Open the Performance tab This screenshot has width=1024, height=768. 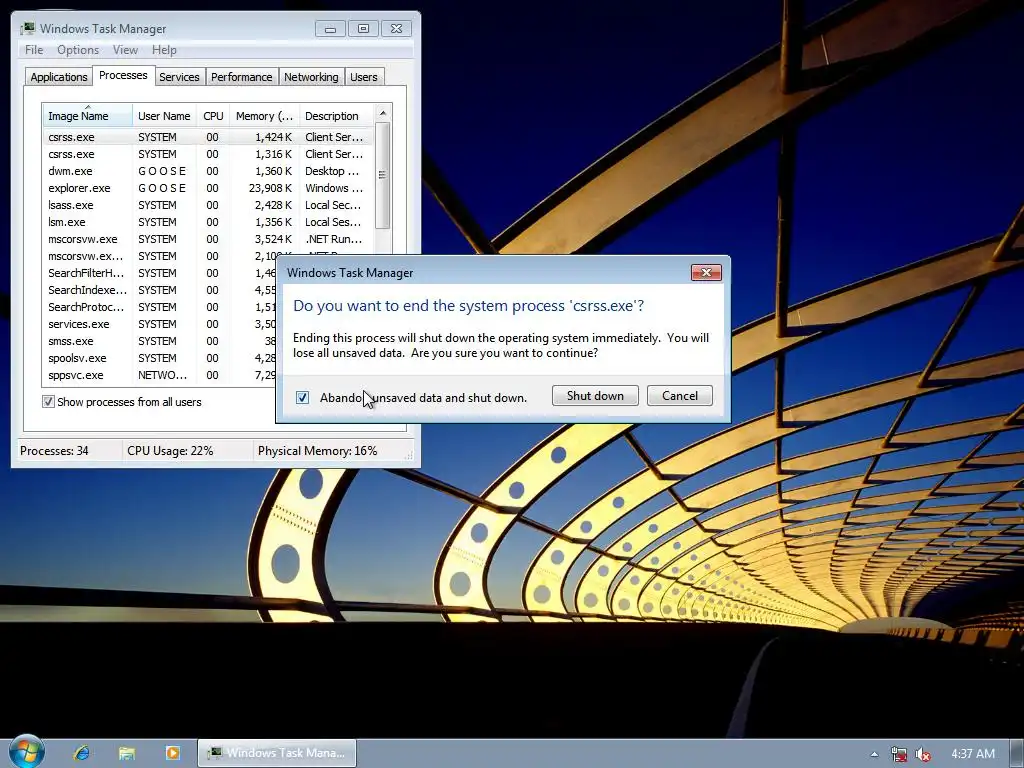click(x=242, y=77)
